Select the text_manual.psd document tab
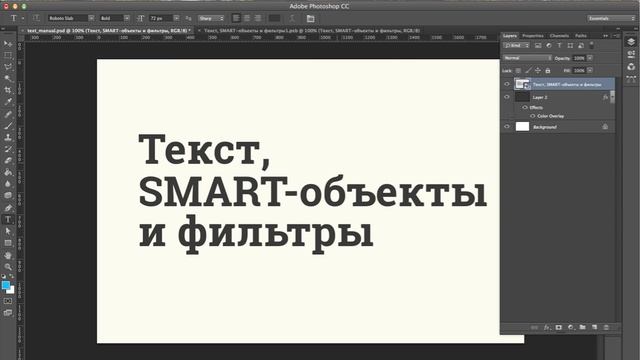This screenshot has width=640, height=360. coord(109,31)
